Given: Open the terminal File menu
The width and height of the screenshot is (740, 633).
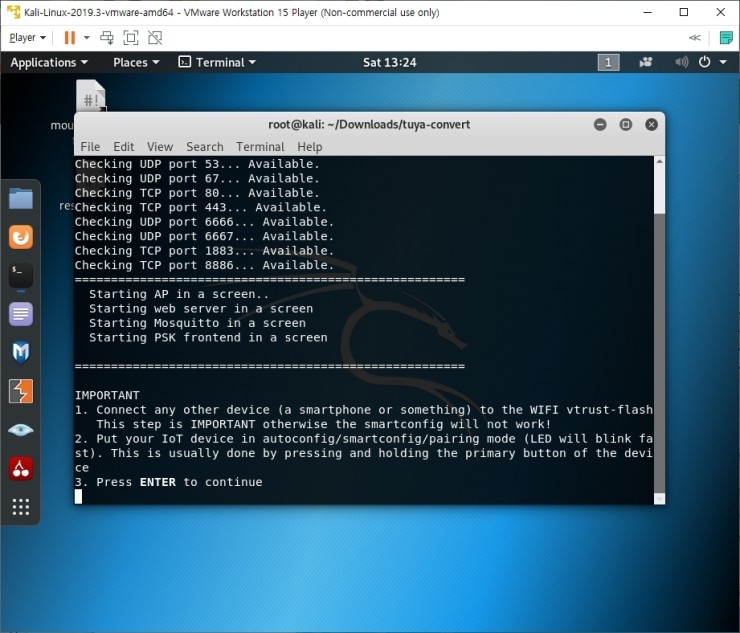Looking at the screenshot, I should click(x=90, y=147).
